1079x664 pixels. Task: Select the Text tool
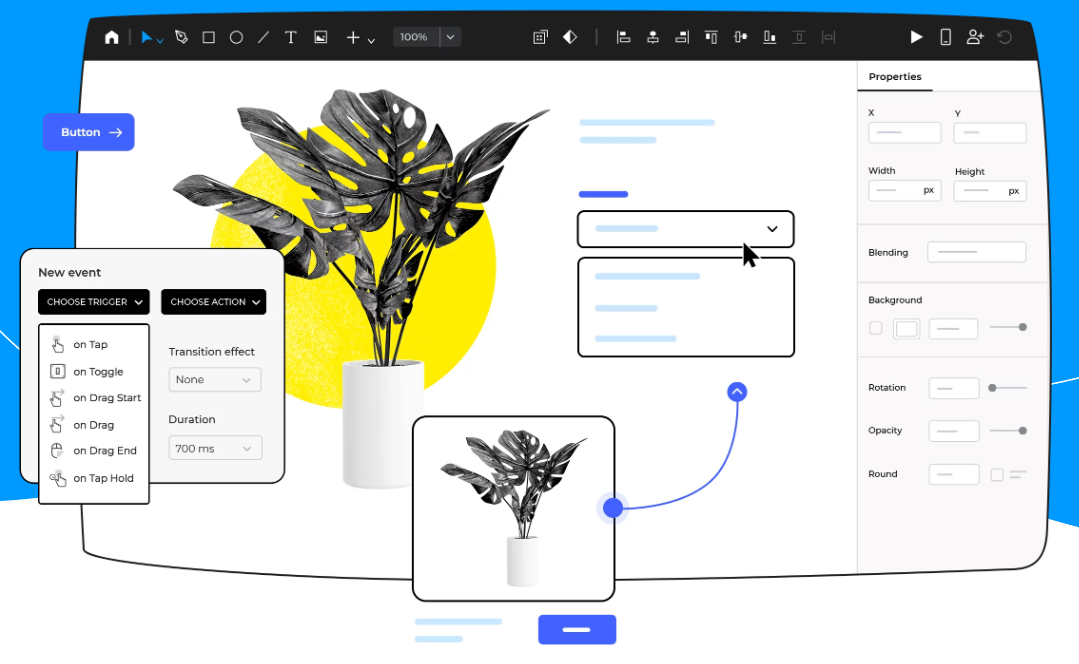[x=290, y=37]
